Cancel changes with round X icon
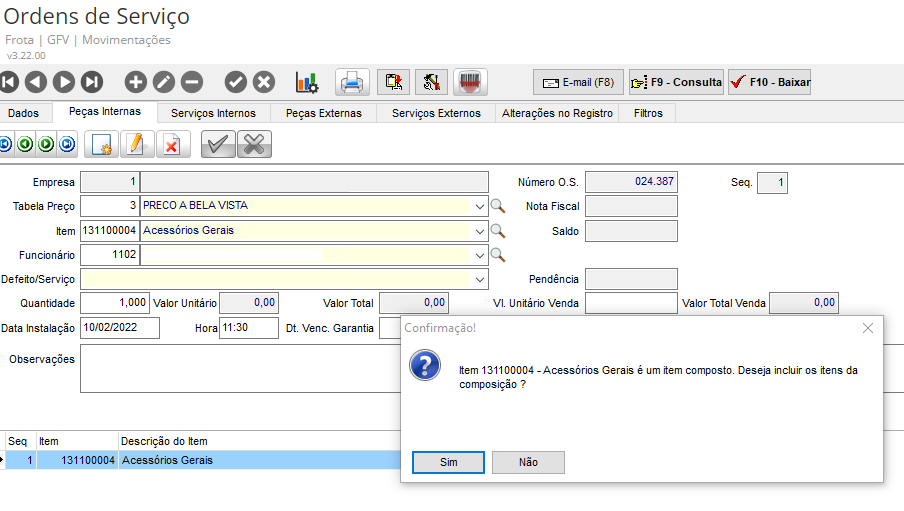The image size is (904, 511). coord(264,82)
